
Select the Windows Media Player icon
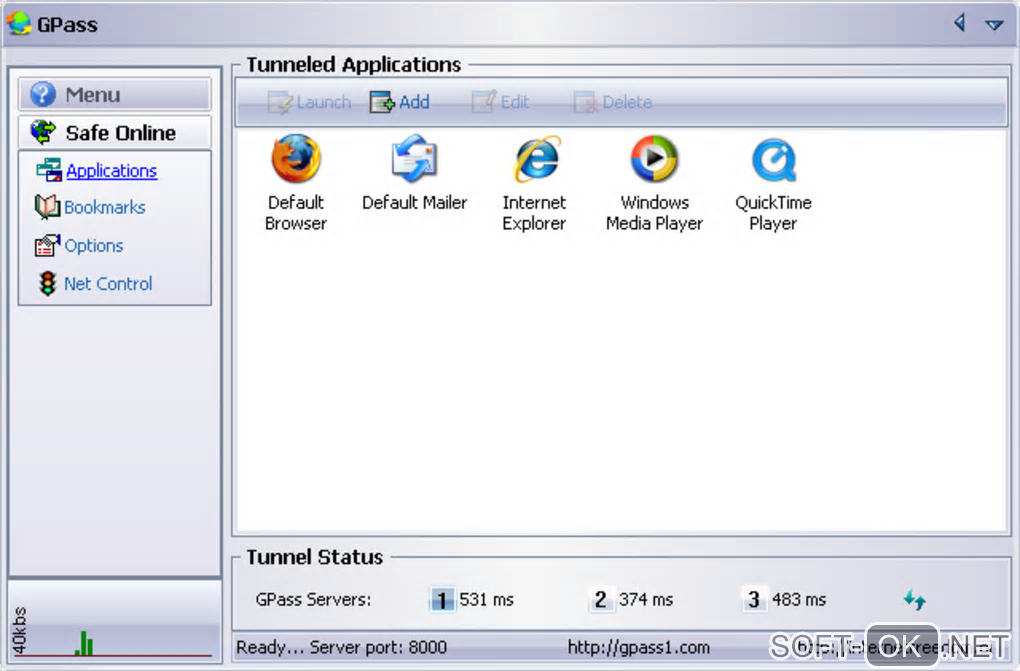tap(654, 159)
